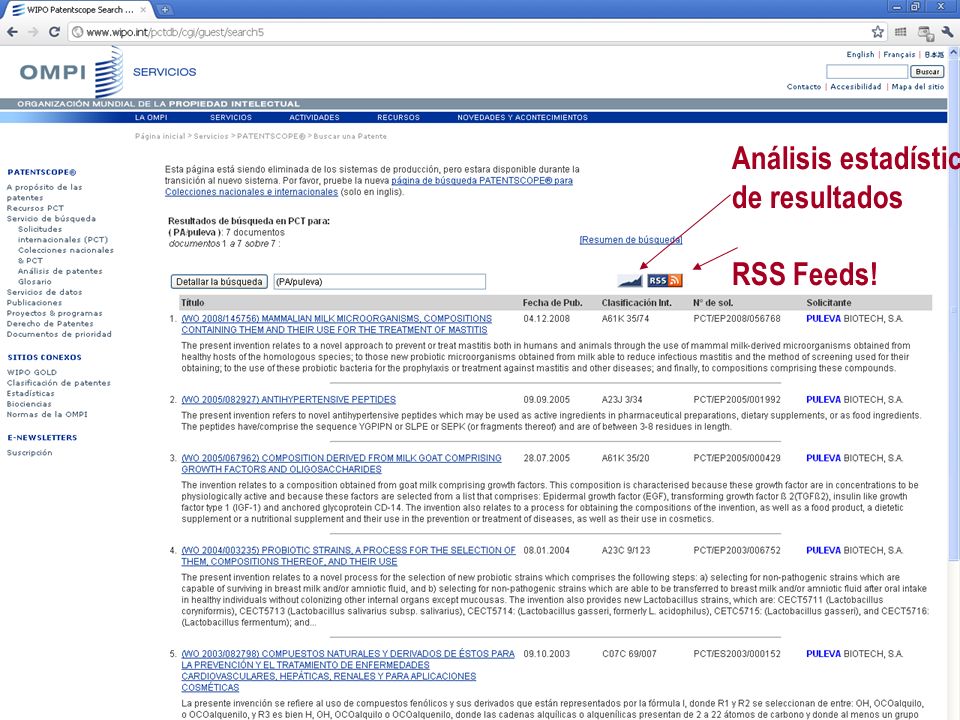Open Mapa del sitio link
960x720 pixels.
click(918, 87)
